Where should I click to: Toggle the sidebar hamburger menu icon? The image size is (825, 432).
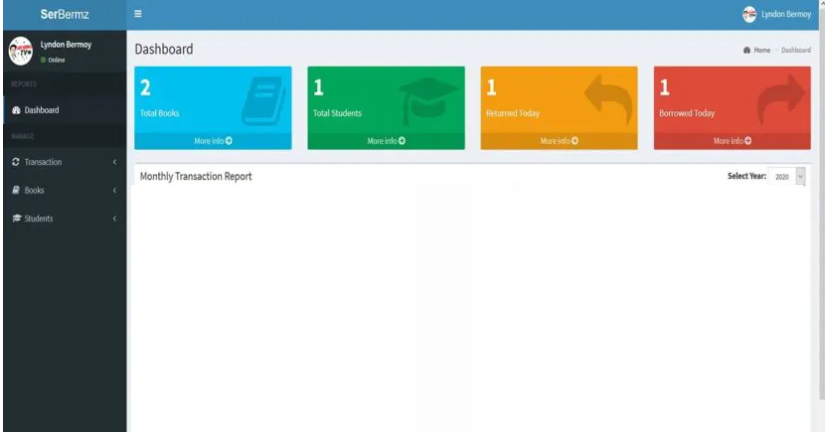pyautogui.click(x=138, y=14)
